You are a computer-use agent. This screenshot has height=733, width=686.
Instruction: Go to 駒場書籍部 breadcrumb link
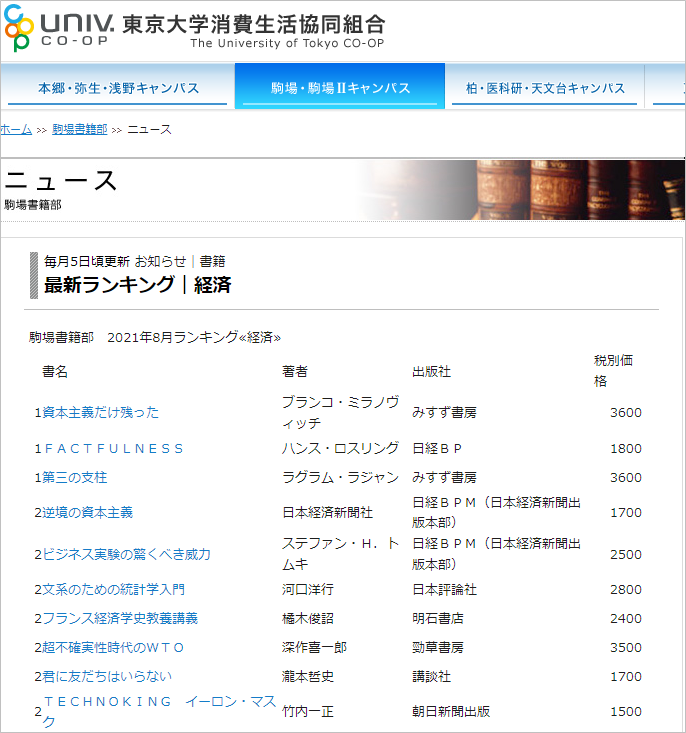pyautogui.click(x=79, y=130)
